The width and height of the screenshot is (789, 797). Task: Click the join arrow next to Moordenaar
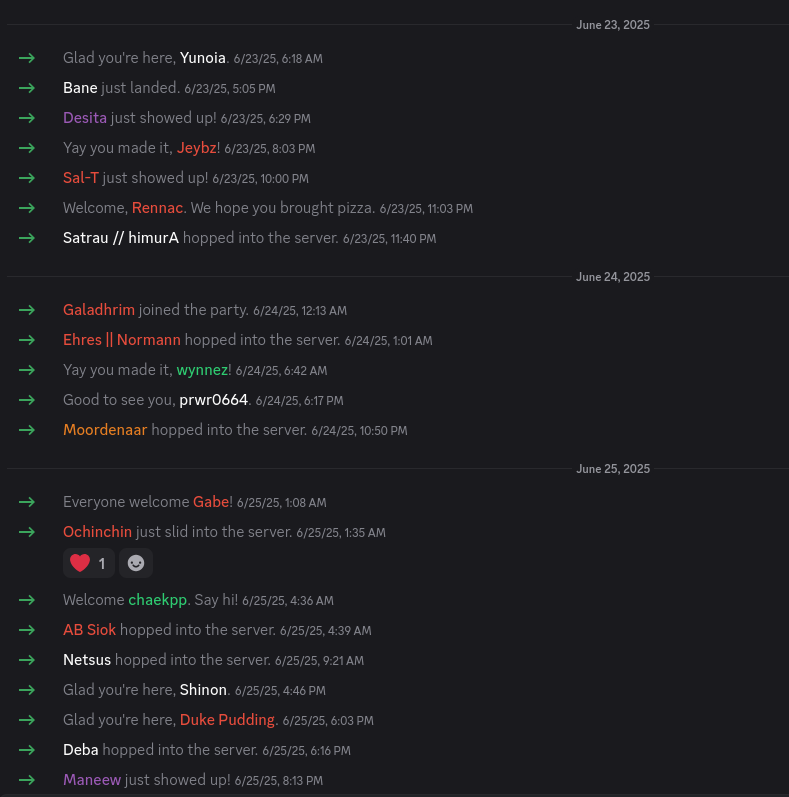click(27, 430)
